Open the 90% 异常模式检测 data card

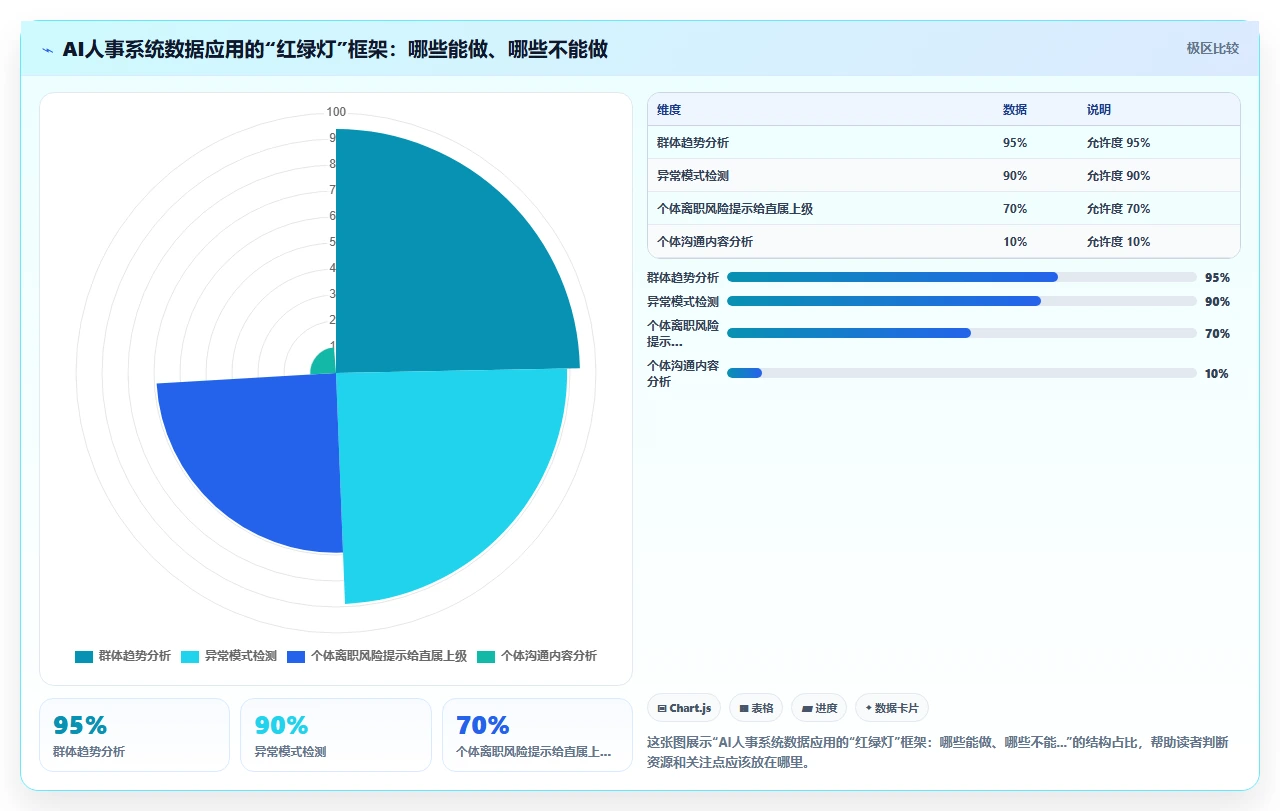click(x=336, y=735)
